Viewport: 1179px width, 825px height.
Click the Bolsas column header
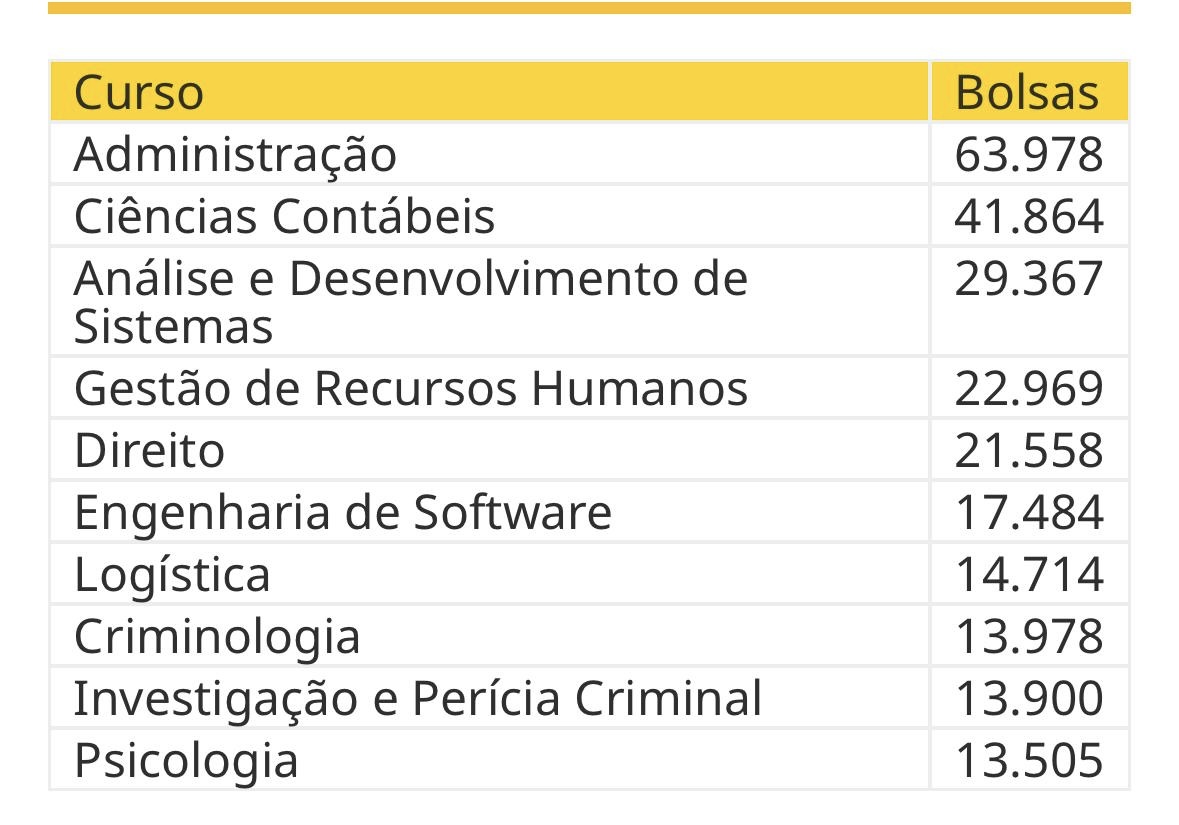(1027, 93)
